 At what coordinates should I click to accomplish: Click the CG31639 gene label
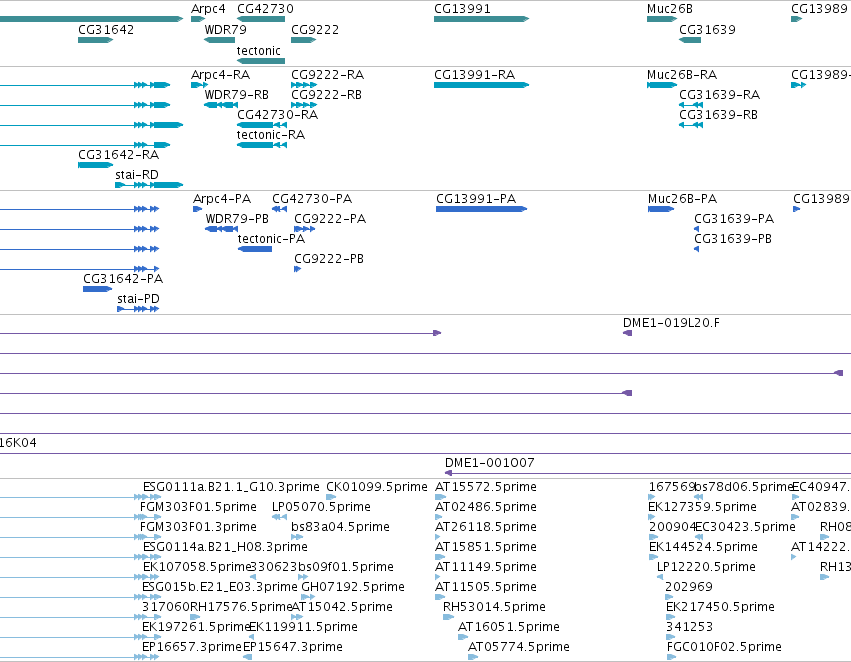click(707, 30)
